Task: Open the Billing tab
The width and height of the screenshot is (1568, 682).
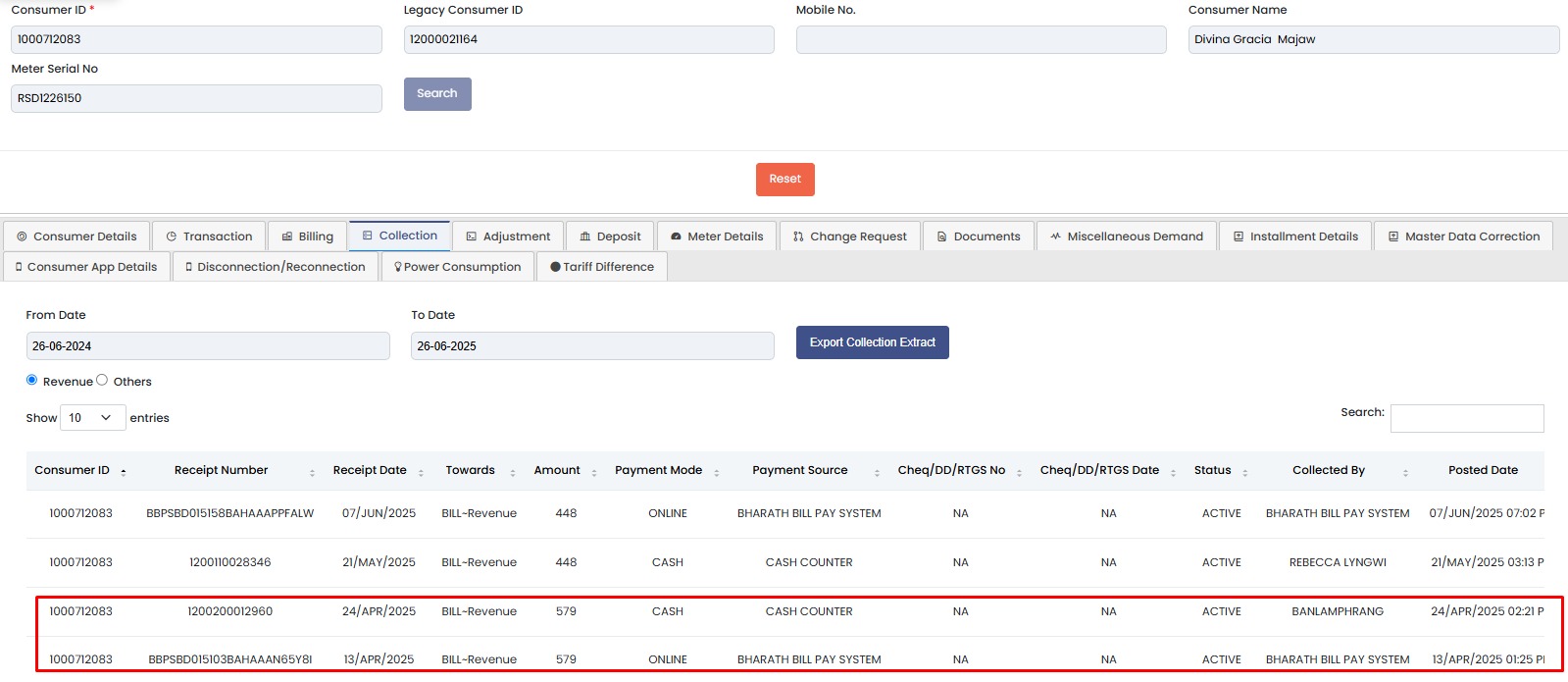Action: tap(307, 236)
